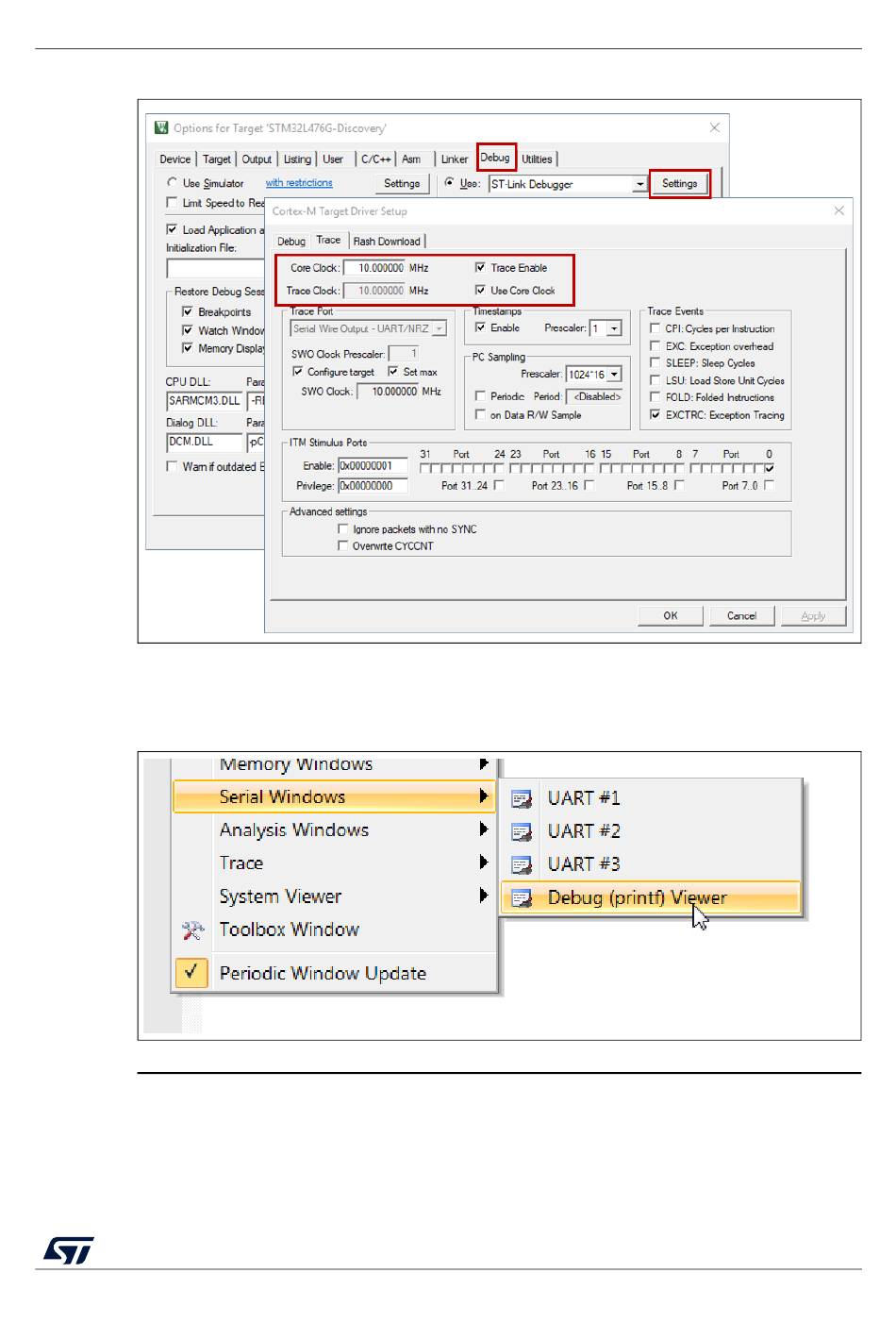
Task: Click the ITM Privilege value field
Action: pyautogui.click(x=373, y=486)
